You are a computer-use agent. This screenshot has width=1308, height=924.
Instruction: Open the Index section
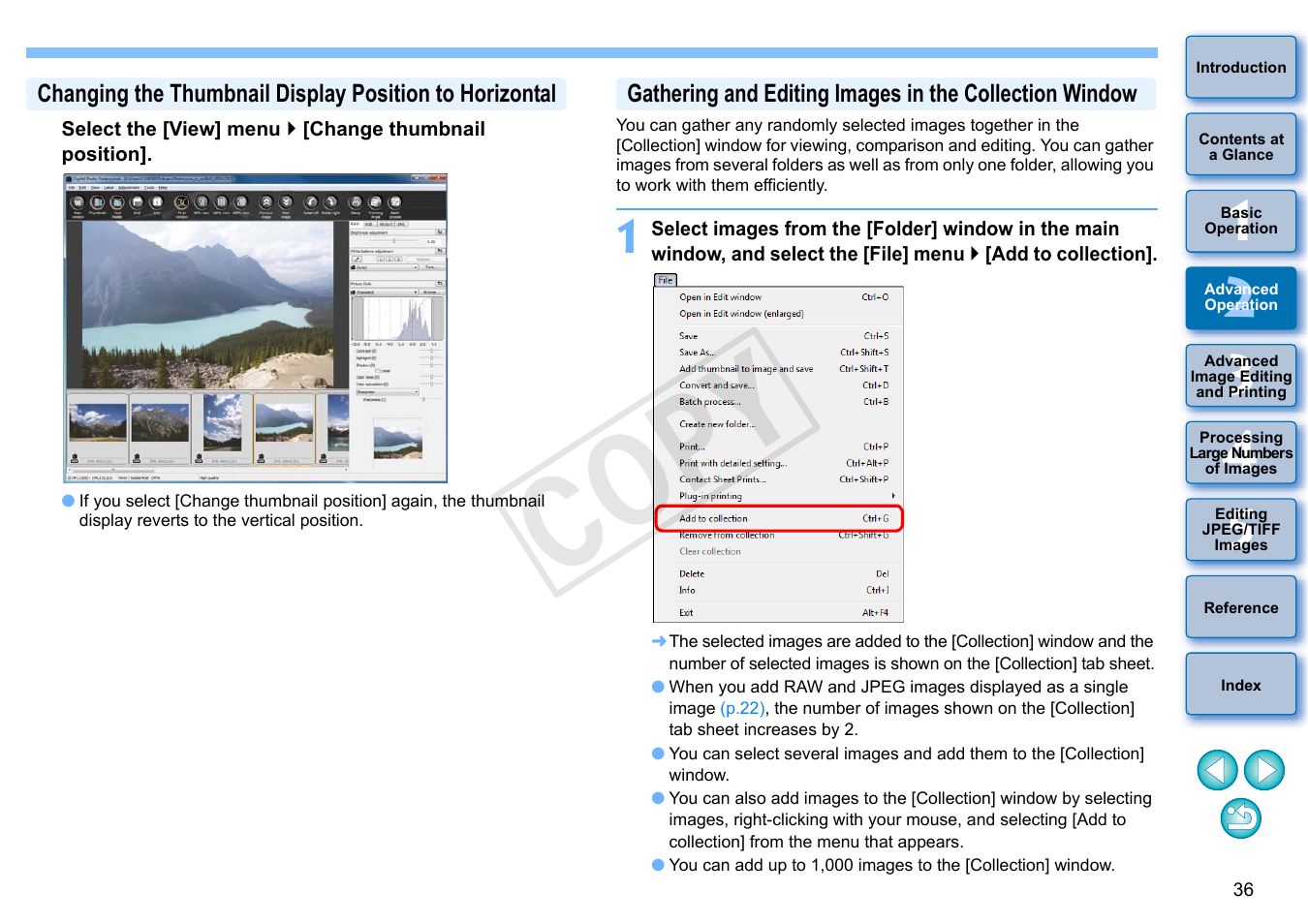coord(1241,685)
